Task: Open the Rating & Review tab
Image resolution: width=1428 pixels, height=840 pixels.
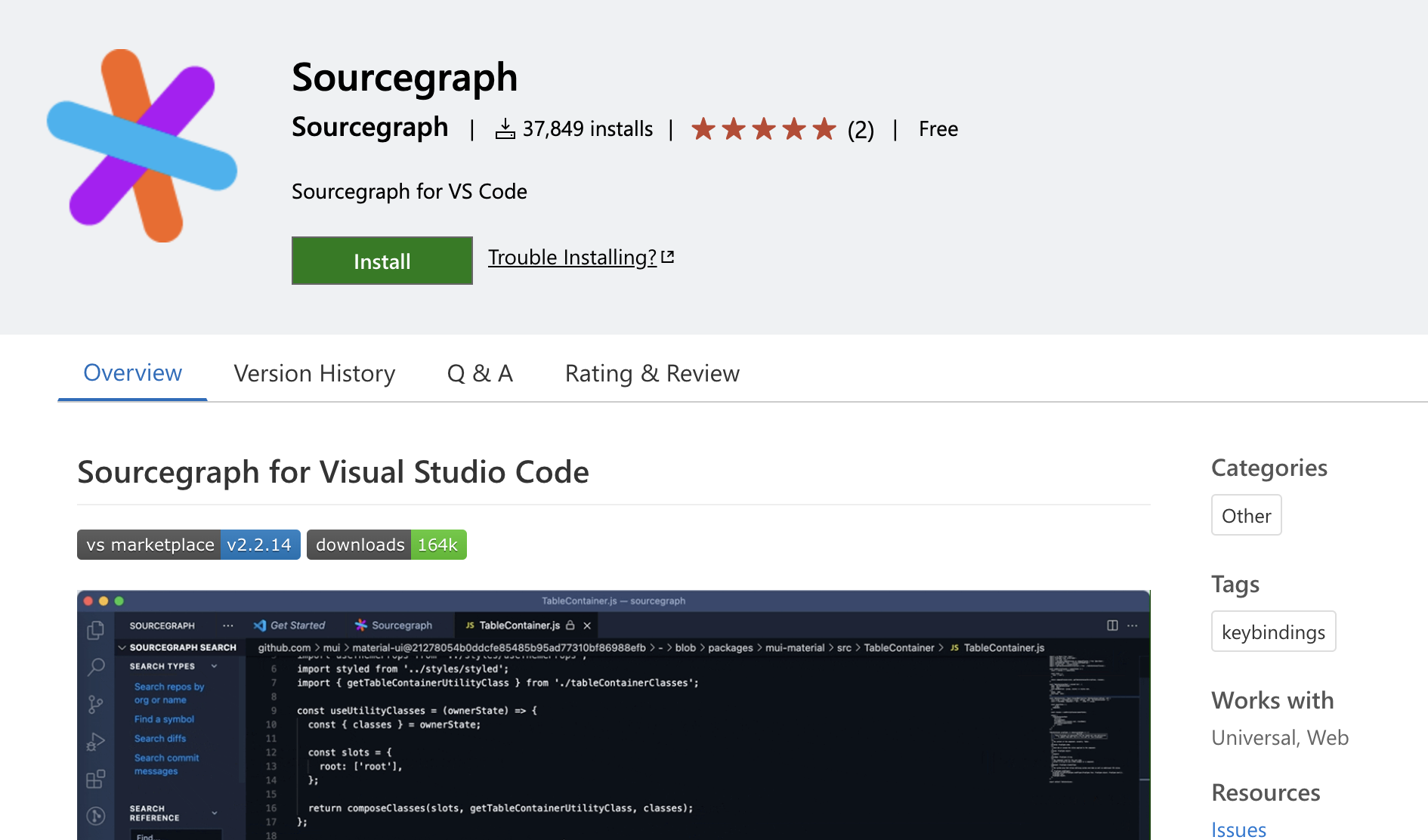Action: click(x=652, y=373)
